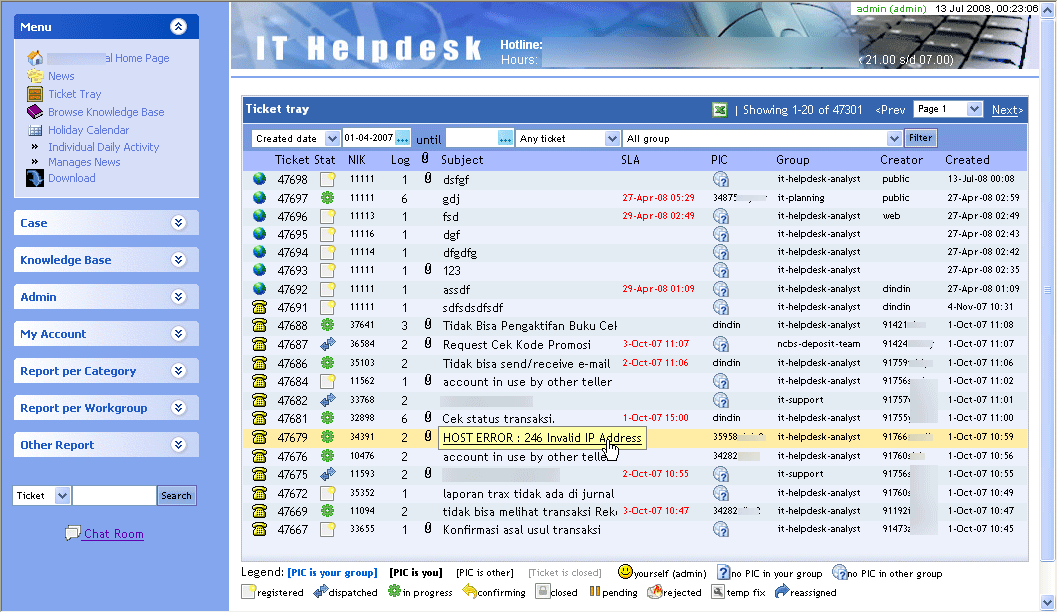Screen dimensions: 1058x613
Task: Click the Excel export icon
Action: pyautogui.click(x=719, y=110)
